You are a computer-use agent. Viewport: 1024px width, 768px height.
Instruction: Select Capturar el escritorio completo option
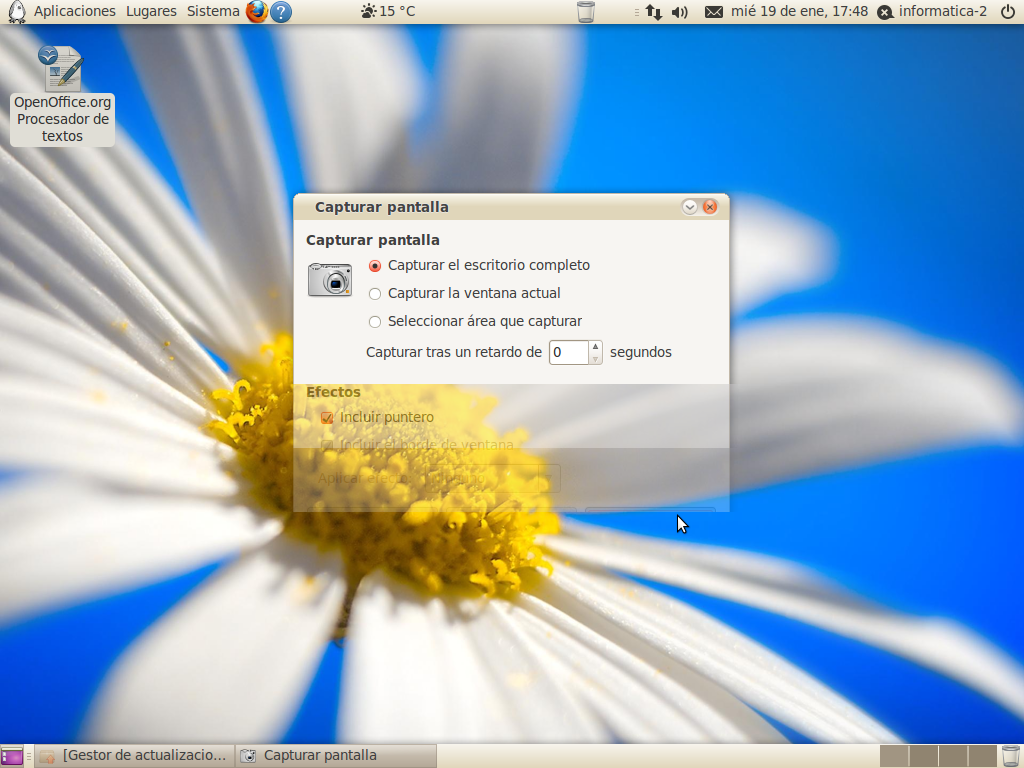(x=375, y=266)
